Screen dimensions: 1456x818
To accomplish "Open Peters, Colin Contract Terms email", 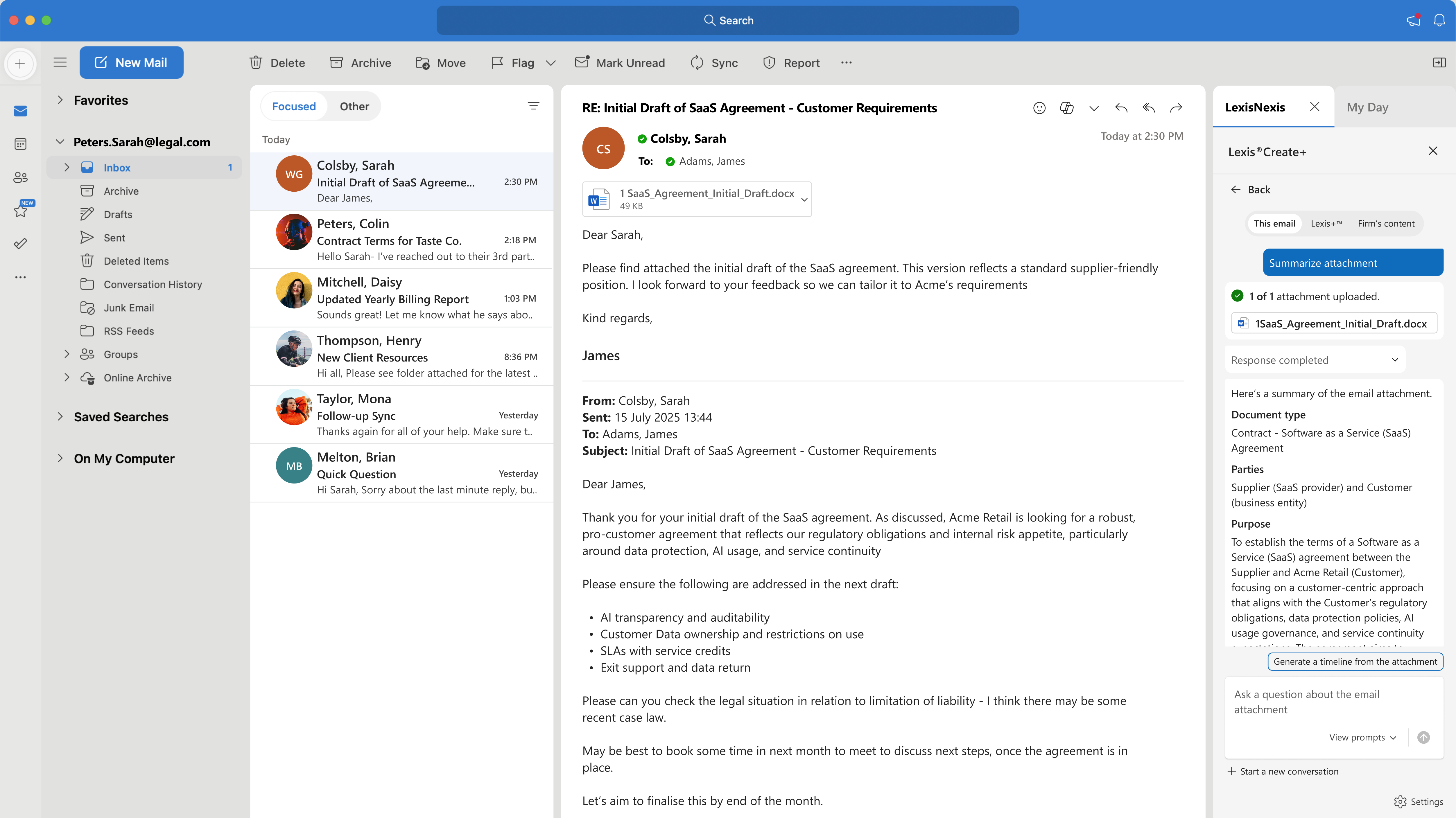I will [x=402, y=240].
